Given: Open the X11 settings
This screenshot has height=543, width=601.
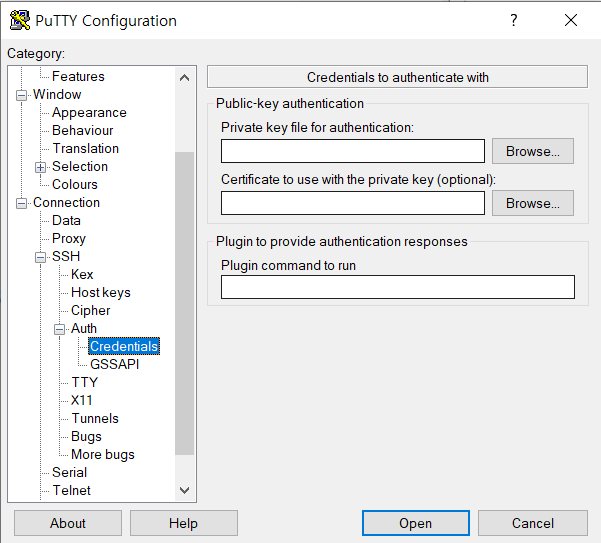Looking at the screenshot, I should (82, 400).
